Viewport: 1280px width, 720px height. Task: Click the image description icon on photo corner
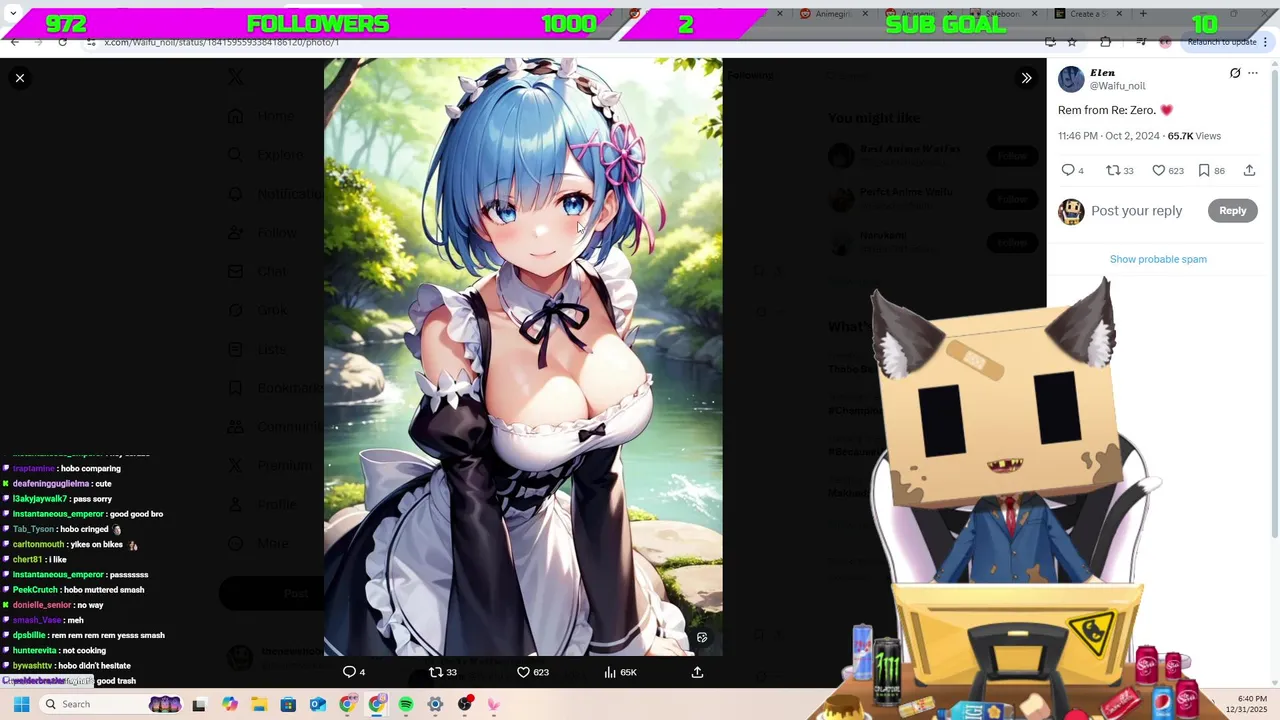pyautogui.click(x=702, y=637)
